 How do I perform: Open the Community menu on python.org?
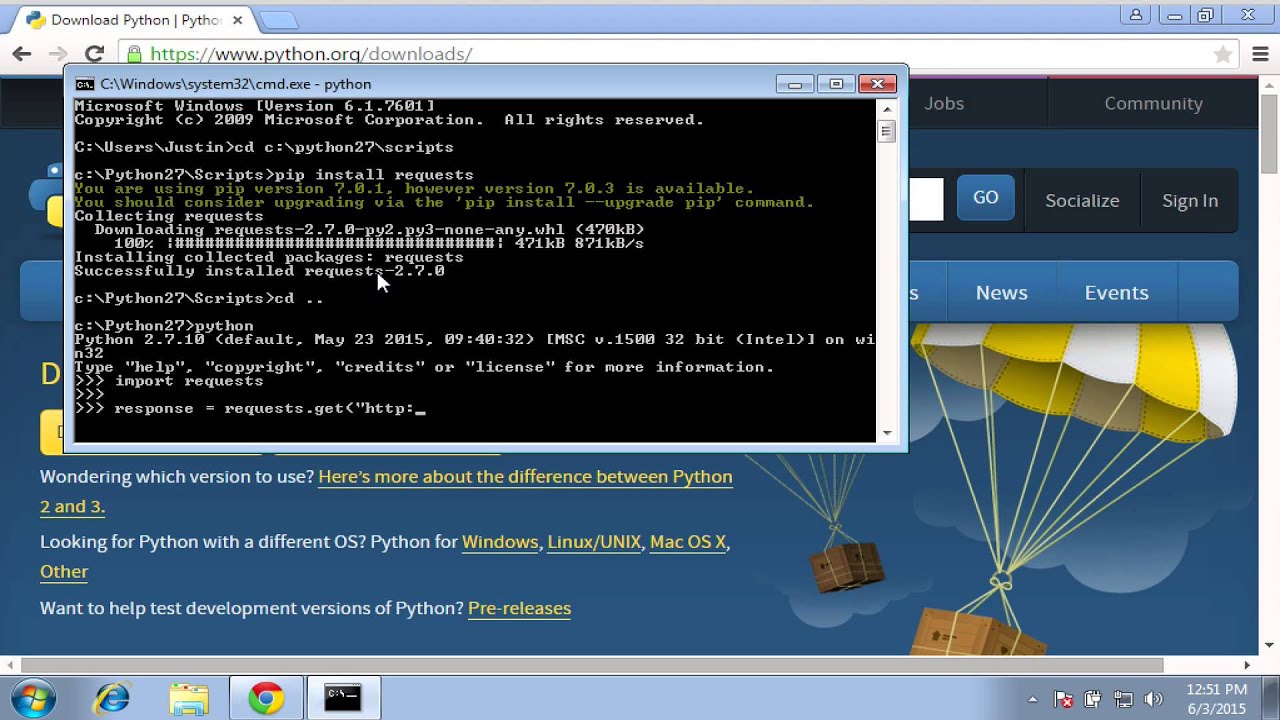pos(1153,103)
